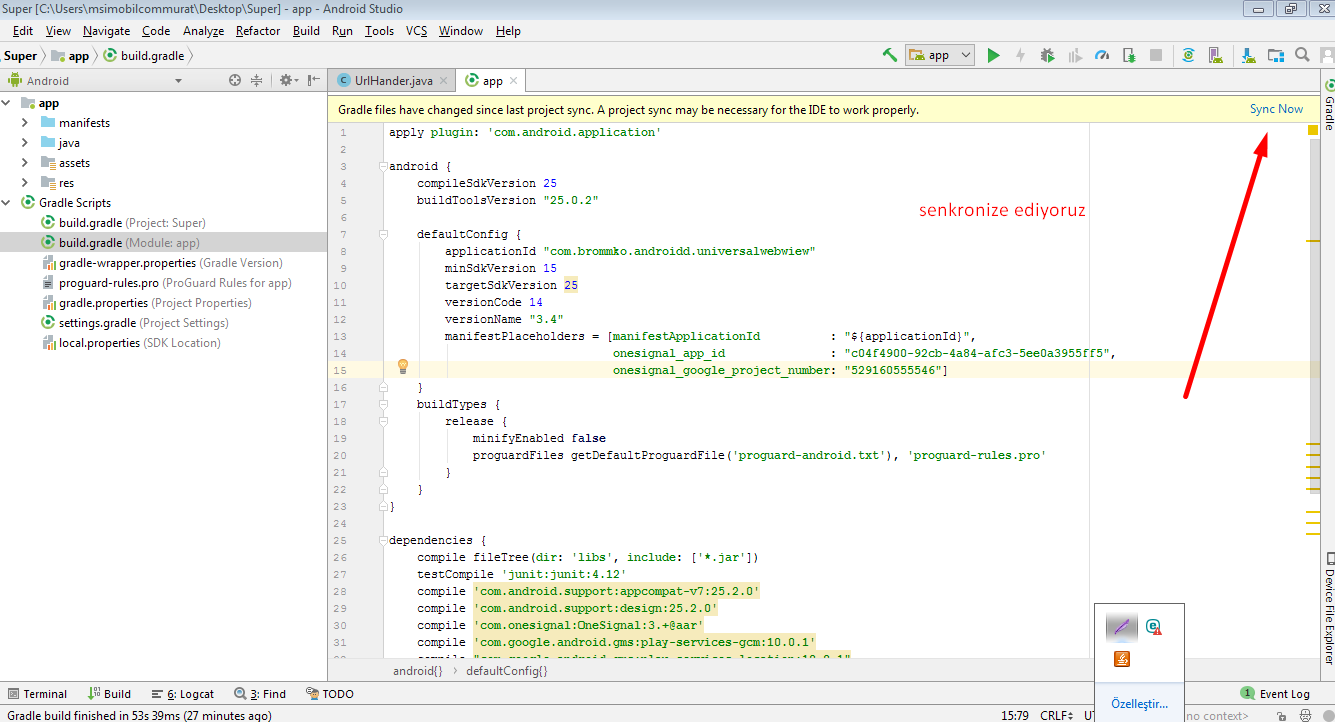
Task: Open CRLF line separator selector
Action: pos(1057,715)
